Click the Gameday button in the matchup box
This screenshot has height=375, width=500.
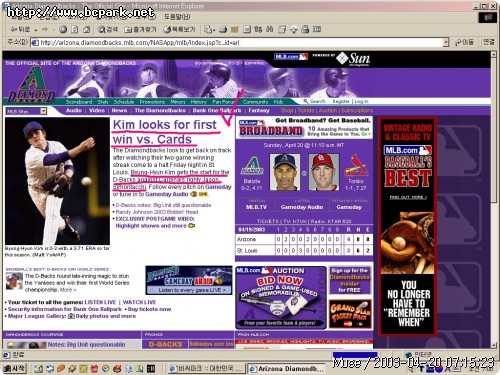[349, 207]
